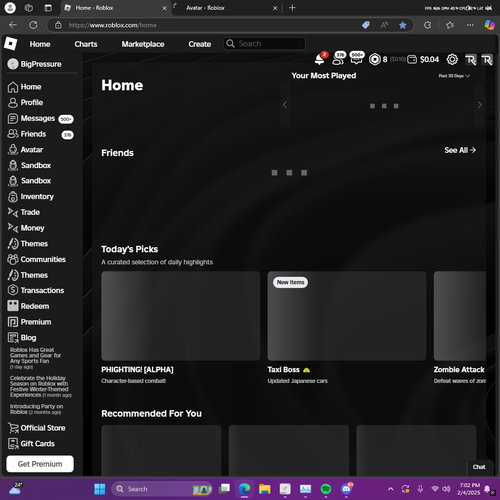The width and height of the screenshot is (500, 500).
Task: Click the Get Premium button
Action: (x=40, y=464)
